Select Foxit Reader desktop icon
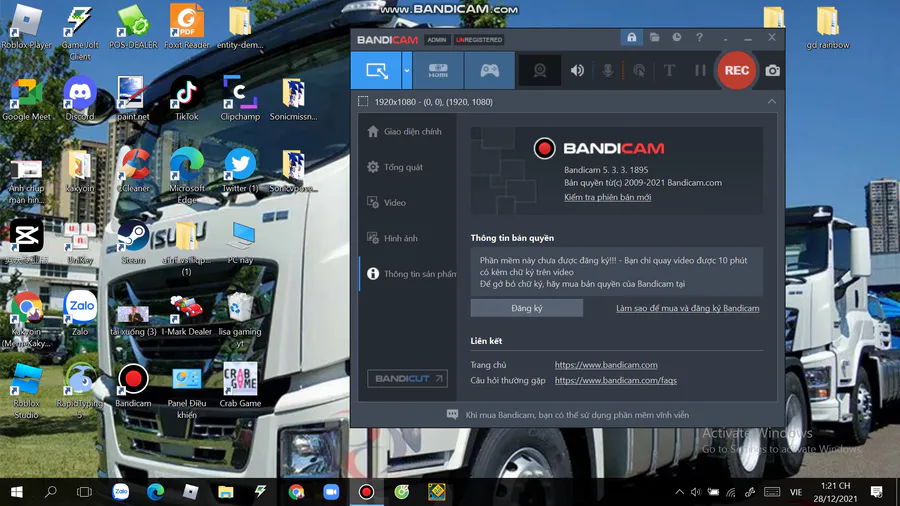 pos(187,26)
